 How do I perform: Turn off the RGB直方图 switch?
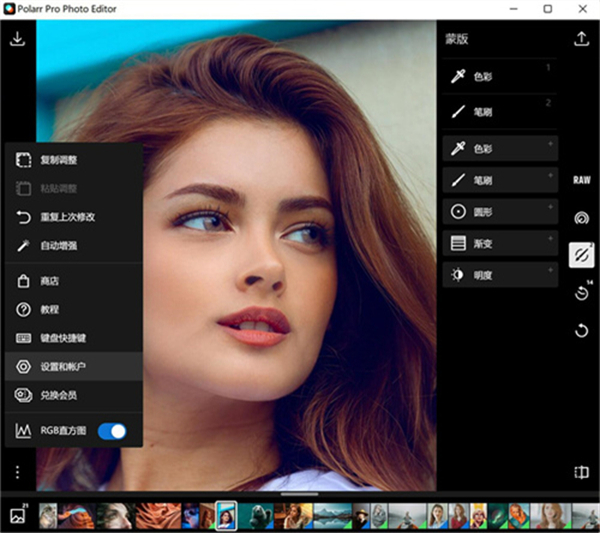112,432
